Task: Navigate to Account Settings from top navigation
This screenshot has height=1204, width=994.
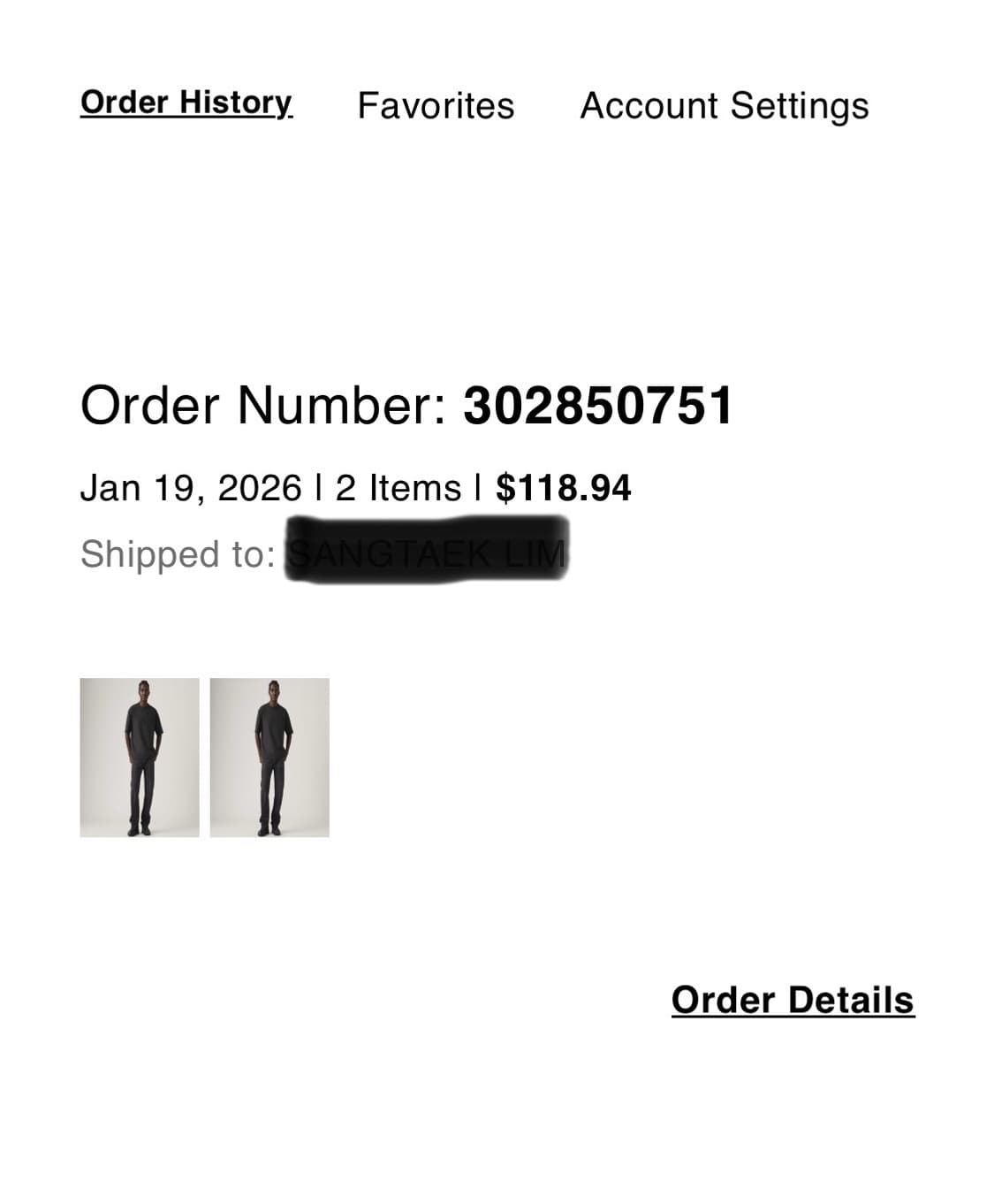Action: [x=725, y=106]
